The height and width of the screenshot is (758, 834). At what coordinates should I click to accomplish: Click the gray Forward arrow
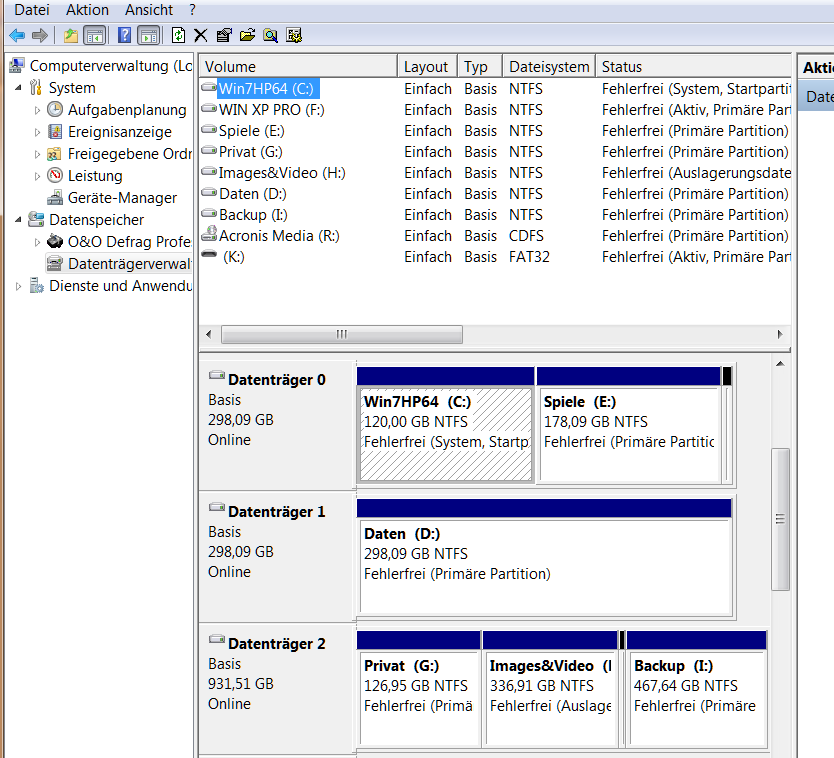pyautogui.click(x=40, y=36)
